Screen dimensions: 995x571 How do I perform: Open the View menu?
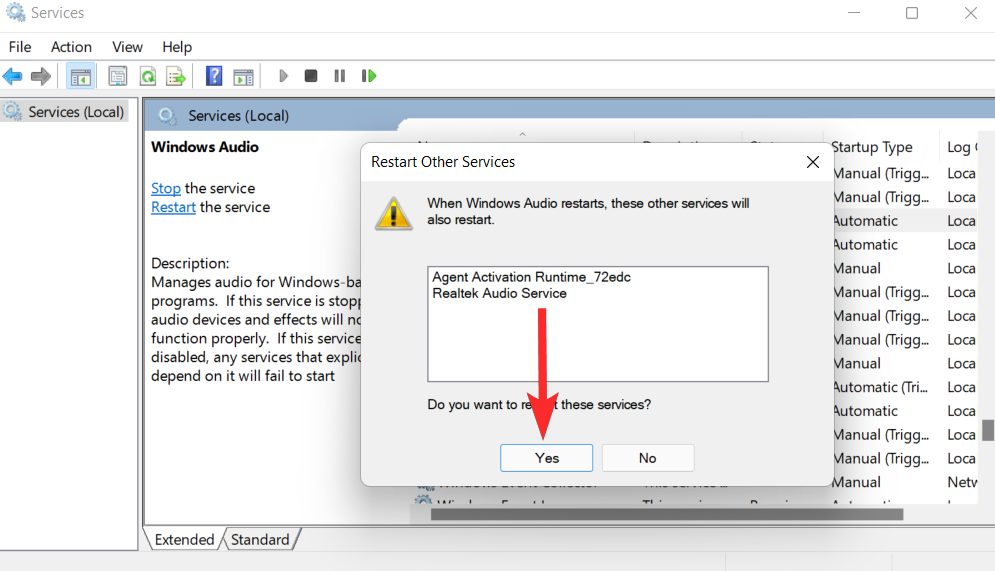127,47
